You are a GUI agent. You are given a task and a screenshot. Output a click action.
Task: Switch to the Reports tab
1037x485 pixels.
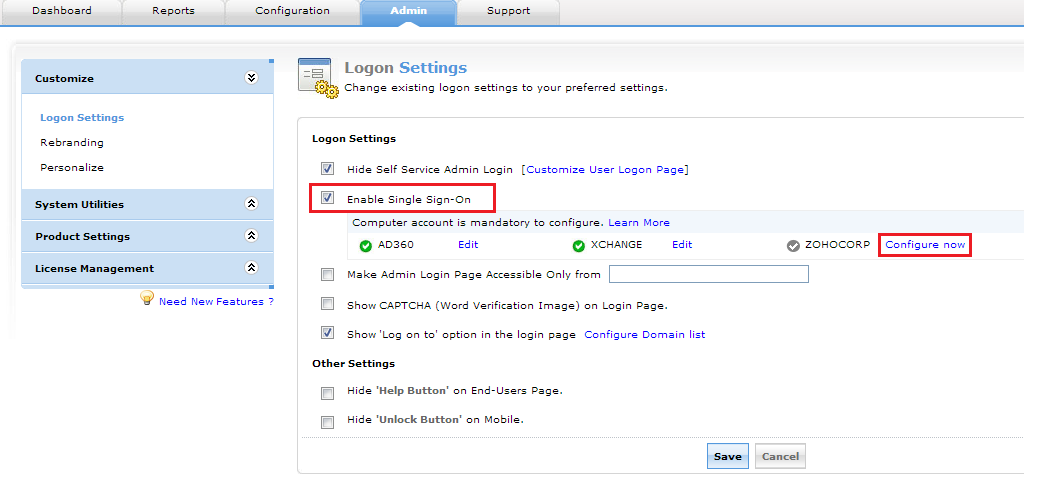click(173, 11)
